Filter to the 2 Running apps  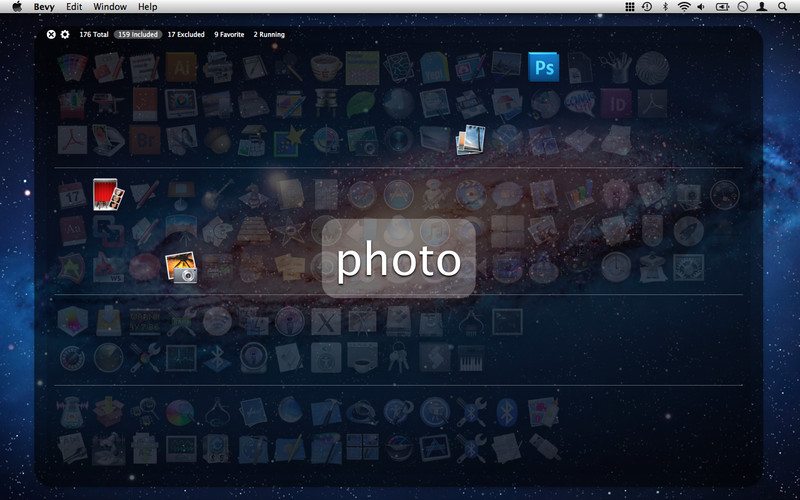(x=269, y=35)
